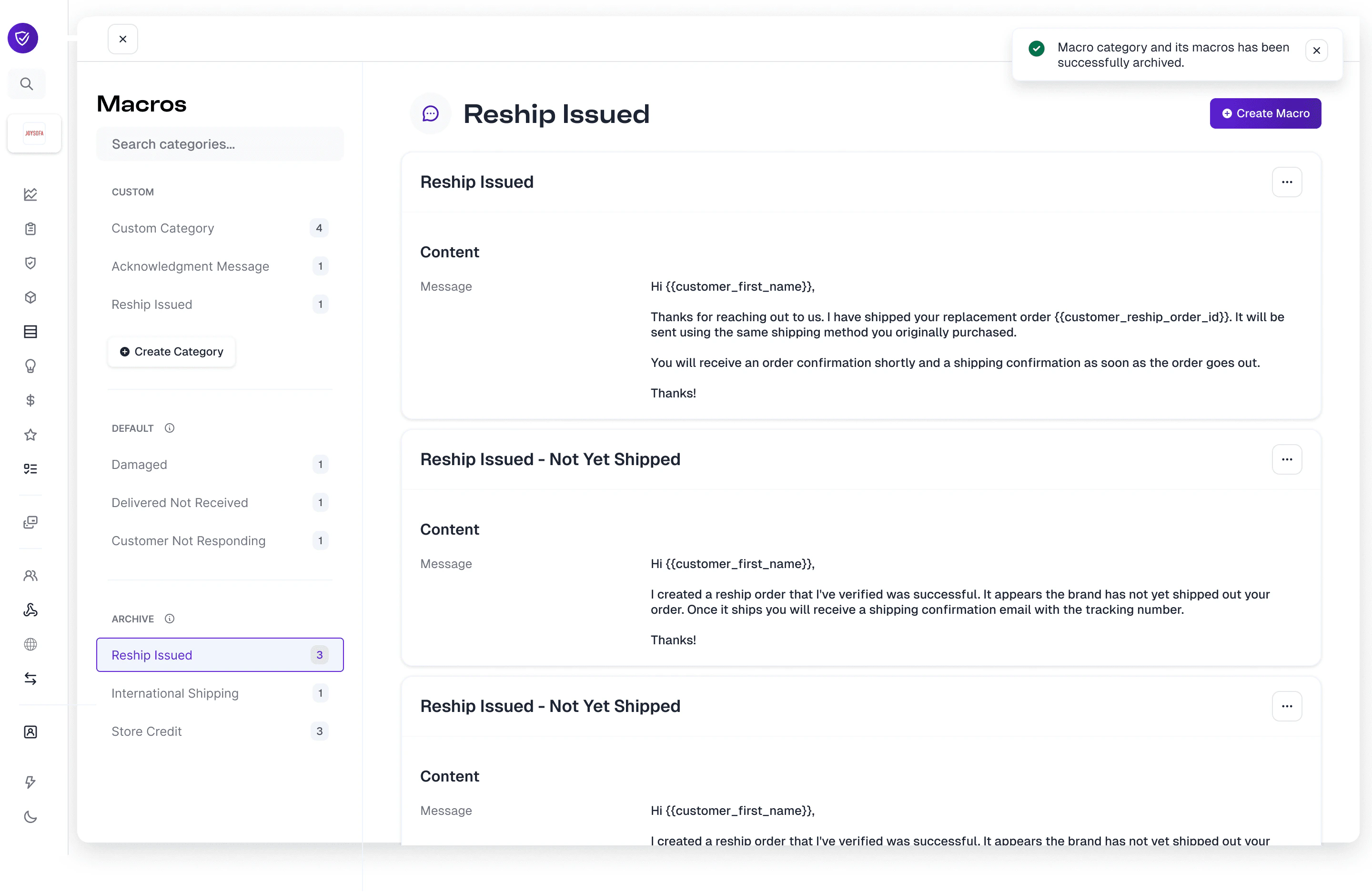
Task: Open the Acknowledgment Message category
Action: [220, 266]
